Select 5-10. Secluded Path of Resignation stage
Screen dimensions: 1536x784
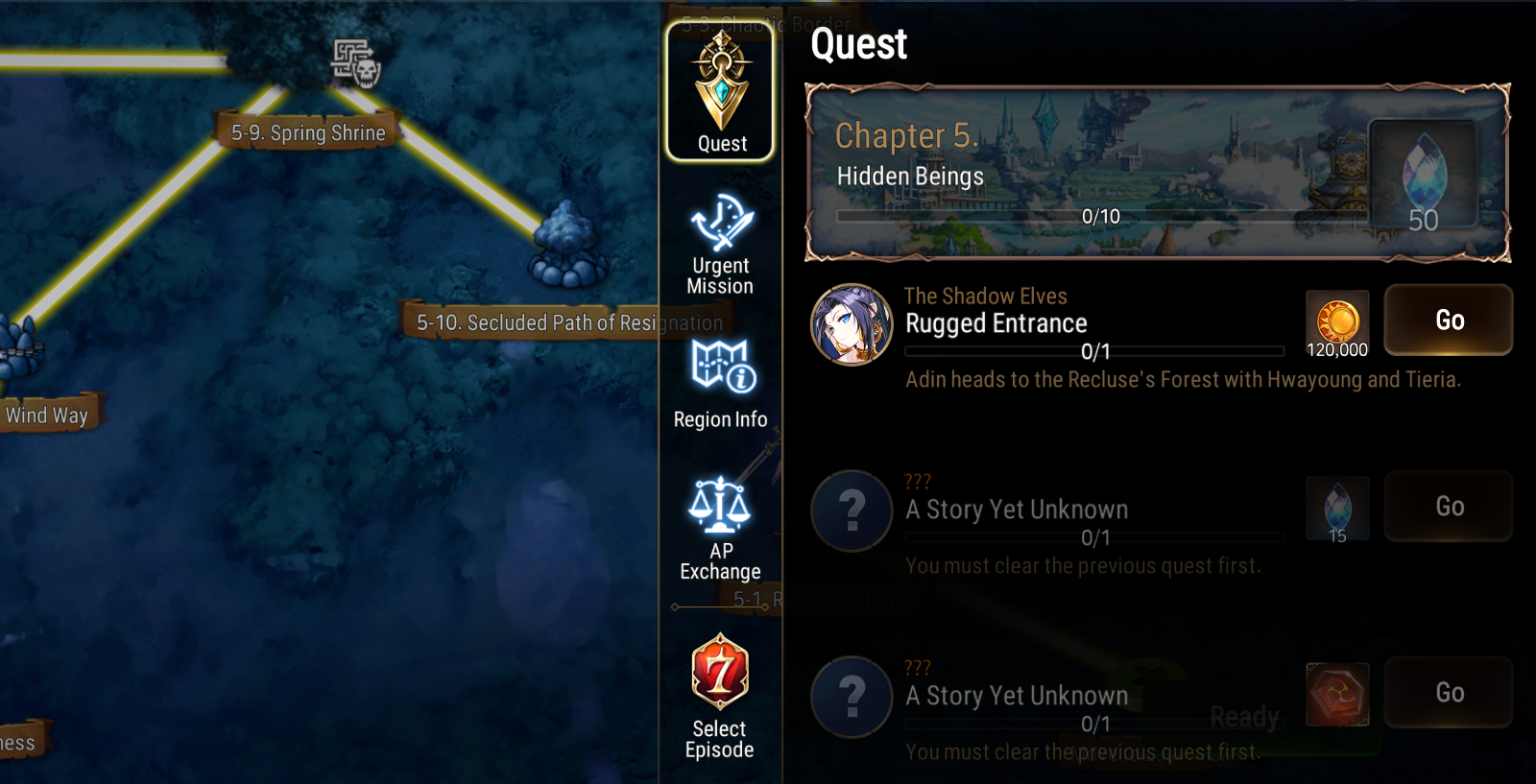click(568, 322)
